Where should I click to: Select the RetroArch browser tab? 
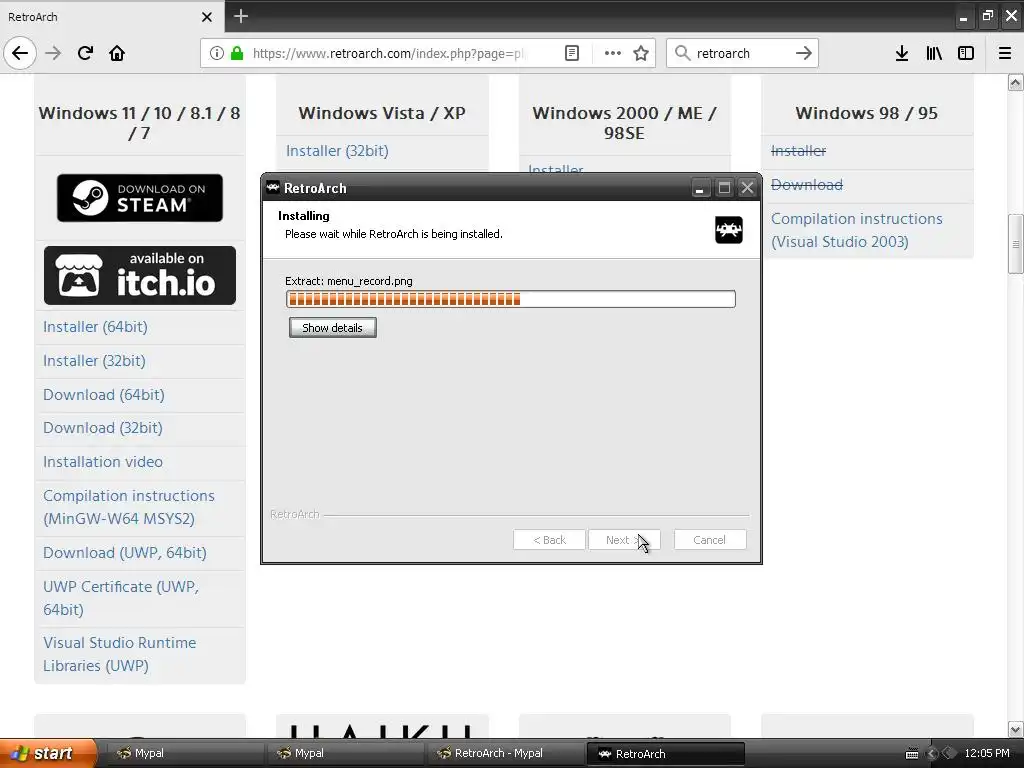pyautogui.click(x=112, y=16)
